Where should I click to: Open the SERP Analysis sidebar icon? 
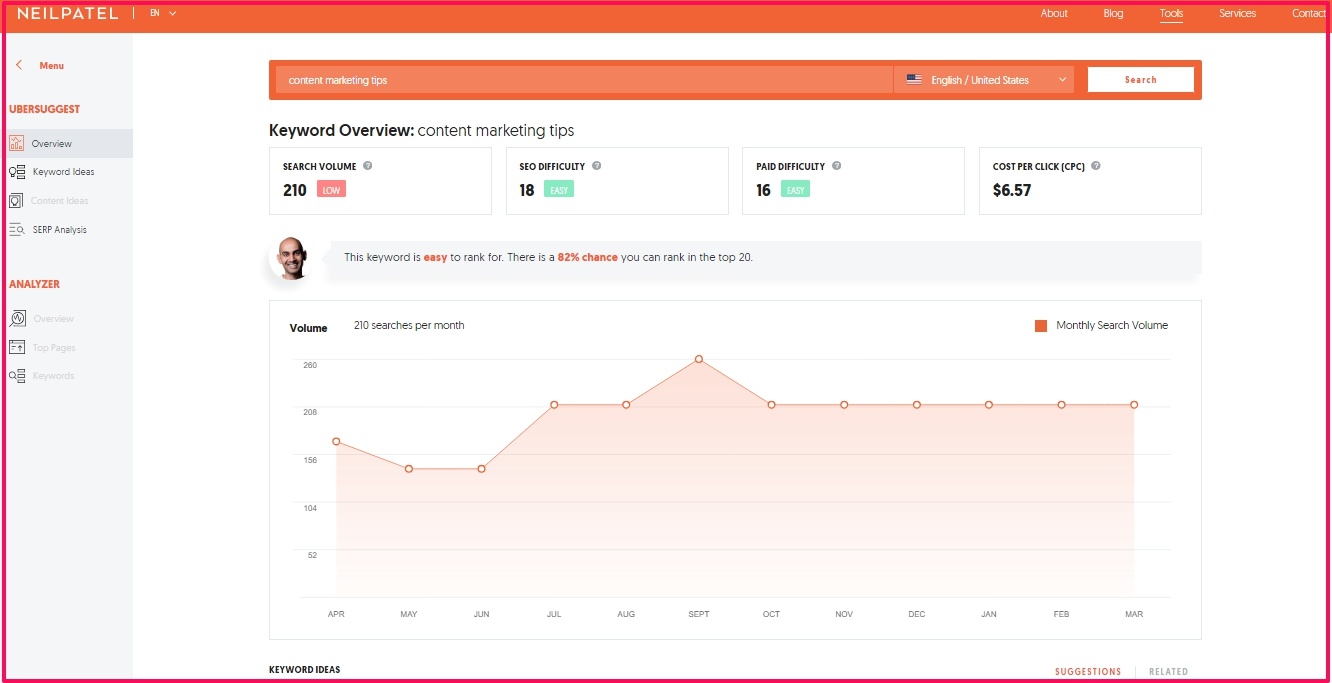(16, 230)
